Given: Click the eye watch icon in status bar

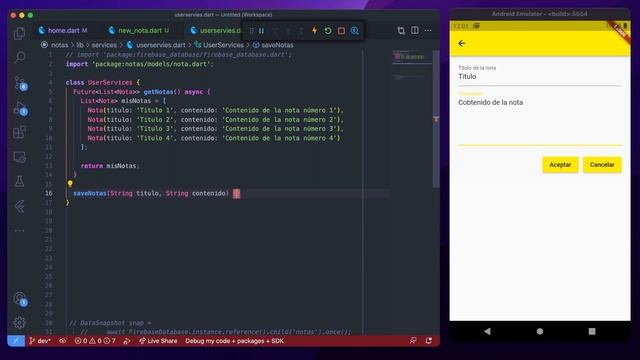Looking at the screenshot, I should tap(62, 341).
